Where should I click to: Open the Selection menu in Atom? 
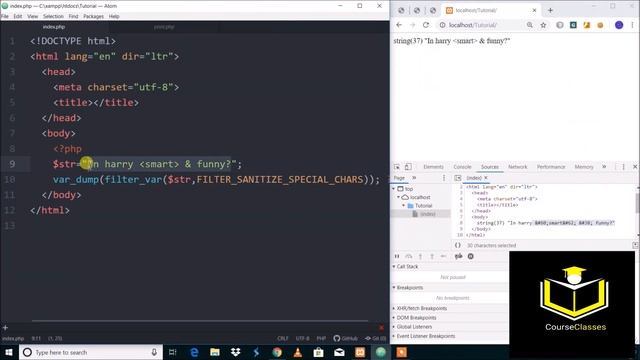click(x=53, y=16)
